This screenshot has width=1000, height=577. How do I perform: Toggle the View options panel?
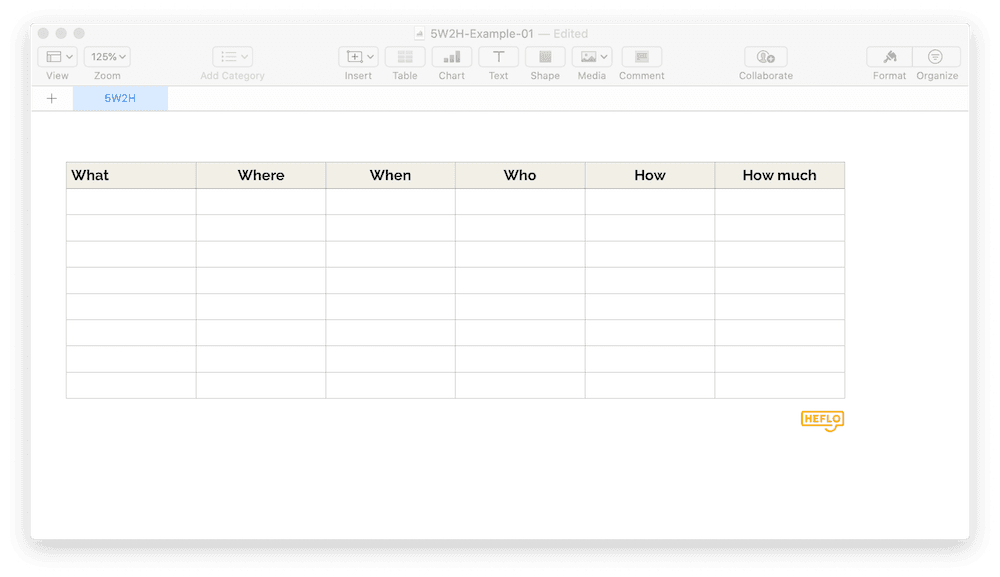click(57, 57)
